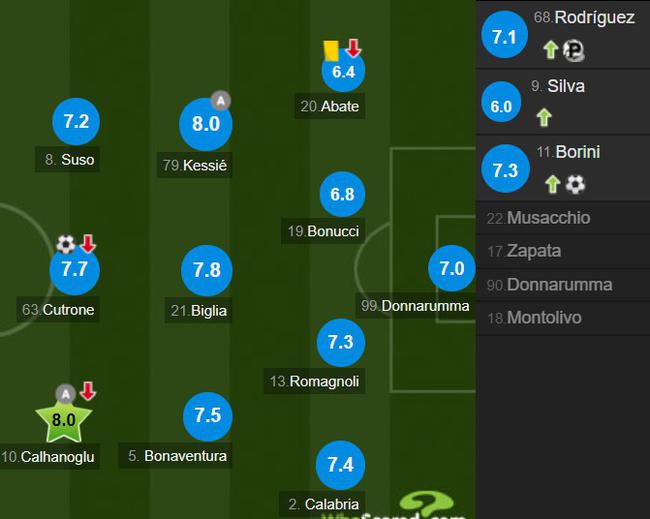
Task: Click the penalty icon under Rodríguez
Action: (574, 51)
